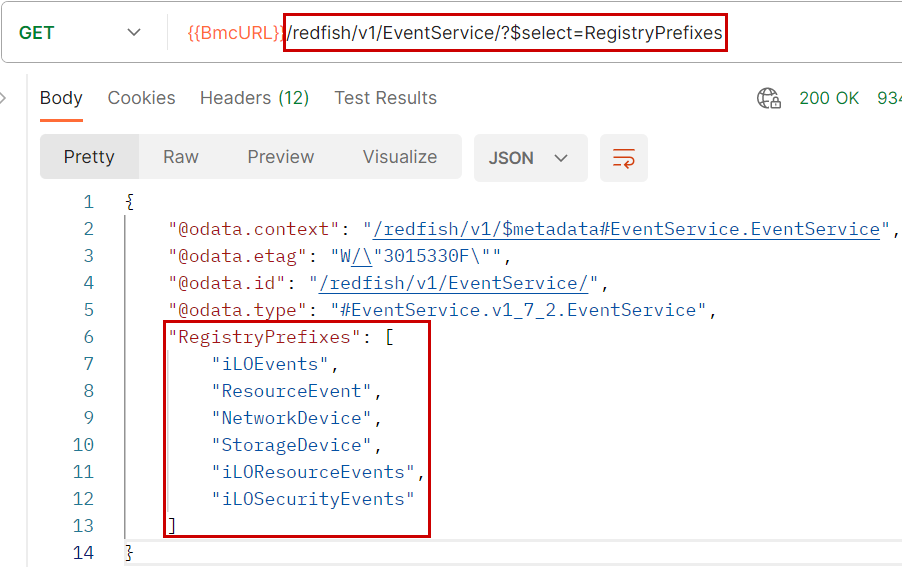Viewport: 902px width, 567px height.
Task: Select the Pretty view button
Action: 89,157
